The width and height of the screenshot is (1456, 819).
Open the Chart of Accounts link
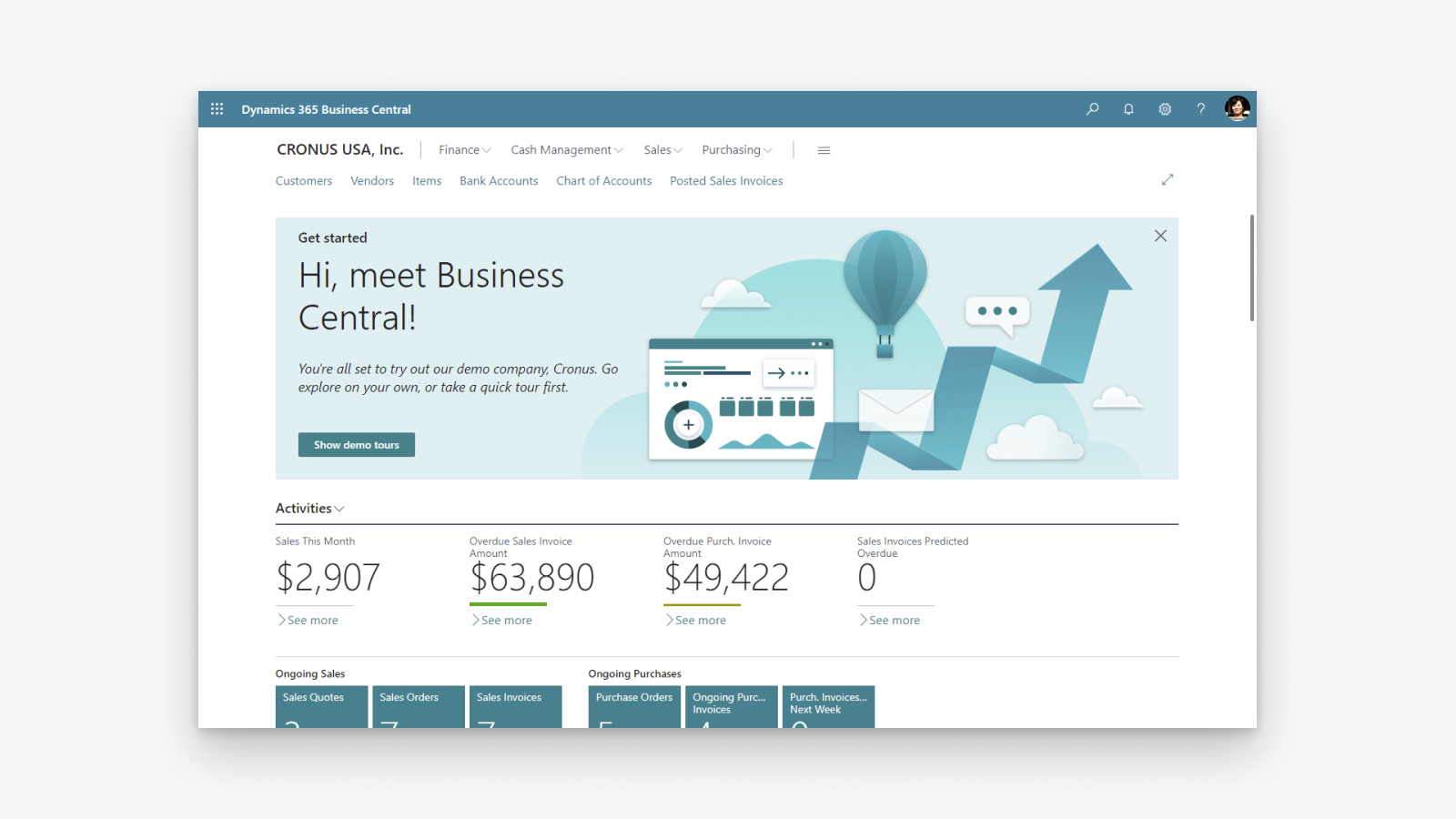click(604, 181)
